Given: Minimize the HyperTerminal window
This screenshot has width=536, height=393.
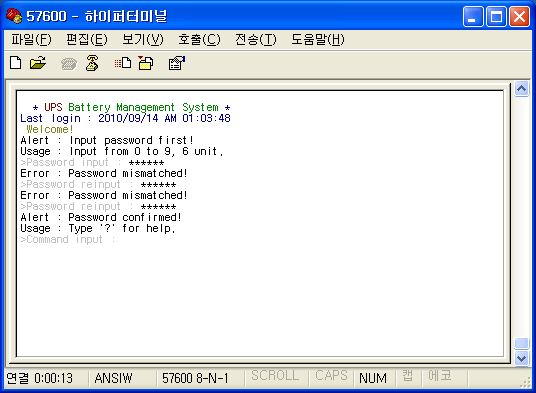Looking at the screenshot, I should point(473,16).
